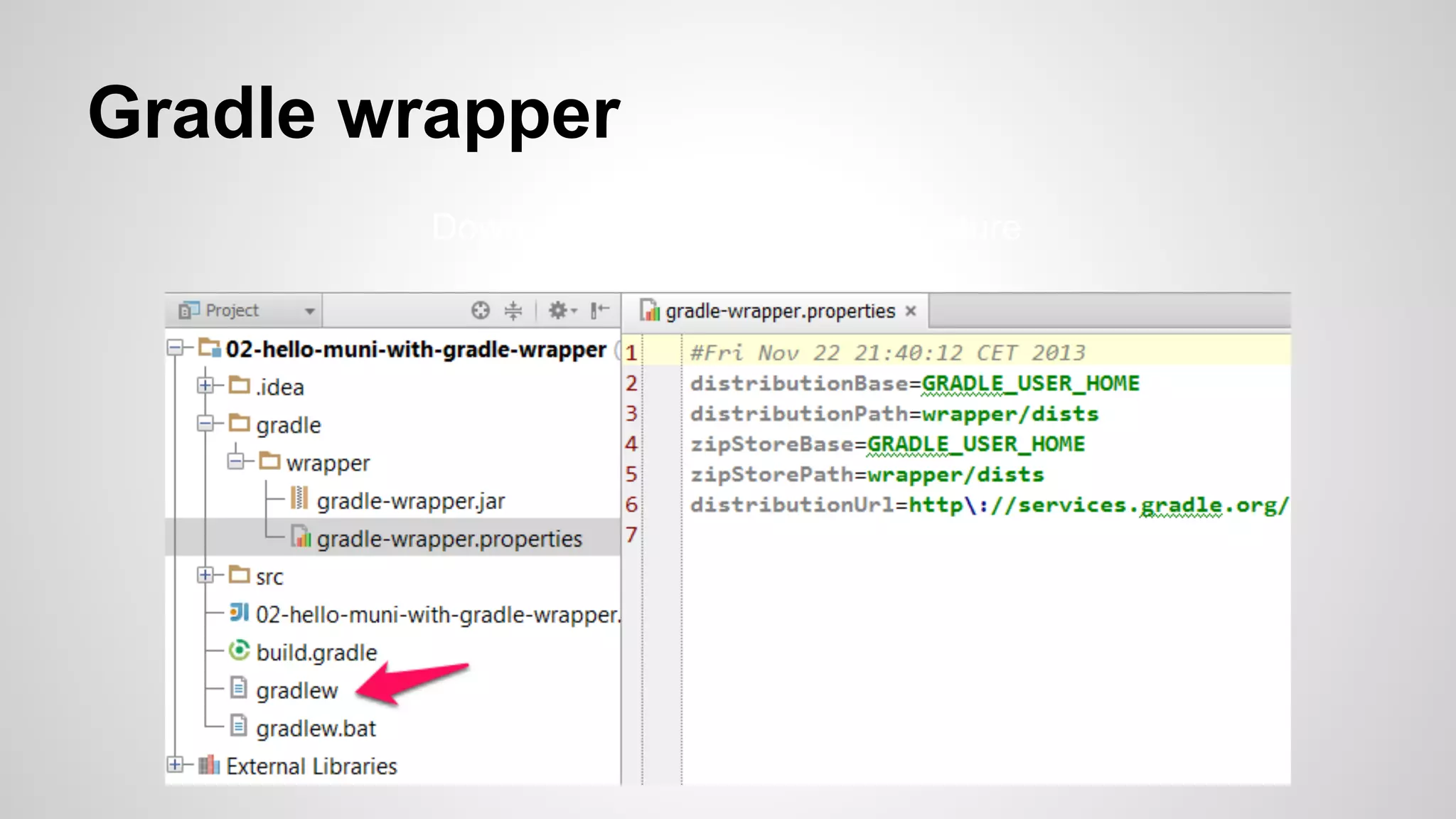Collapse the 02-hello-muni-with-gradle-wrapper root node
Viewport: 1456px width, 819px height.
point(175,348)
